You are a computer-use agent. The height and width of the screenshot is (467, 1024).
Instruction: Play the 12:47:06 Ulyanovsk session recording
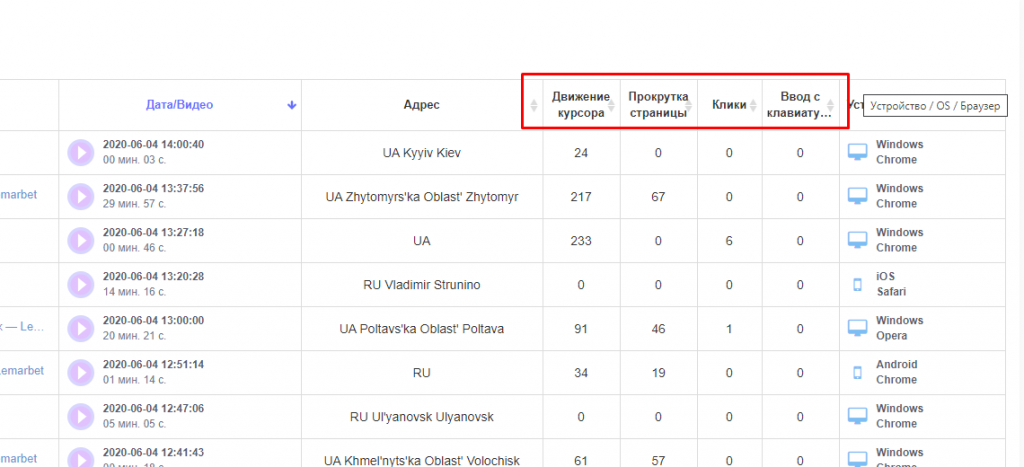pos(80,417)
